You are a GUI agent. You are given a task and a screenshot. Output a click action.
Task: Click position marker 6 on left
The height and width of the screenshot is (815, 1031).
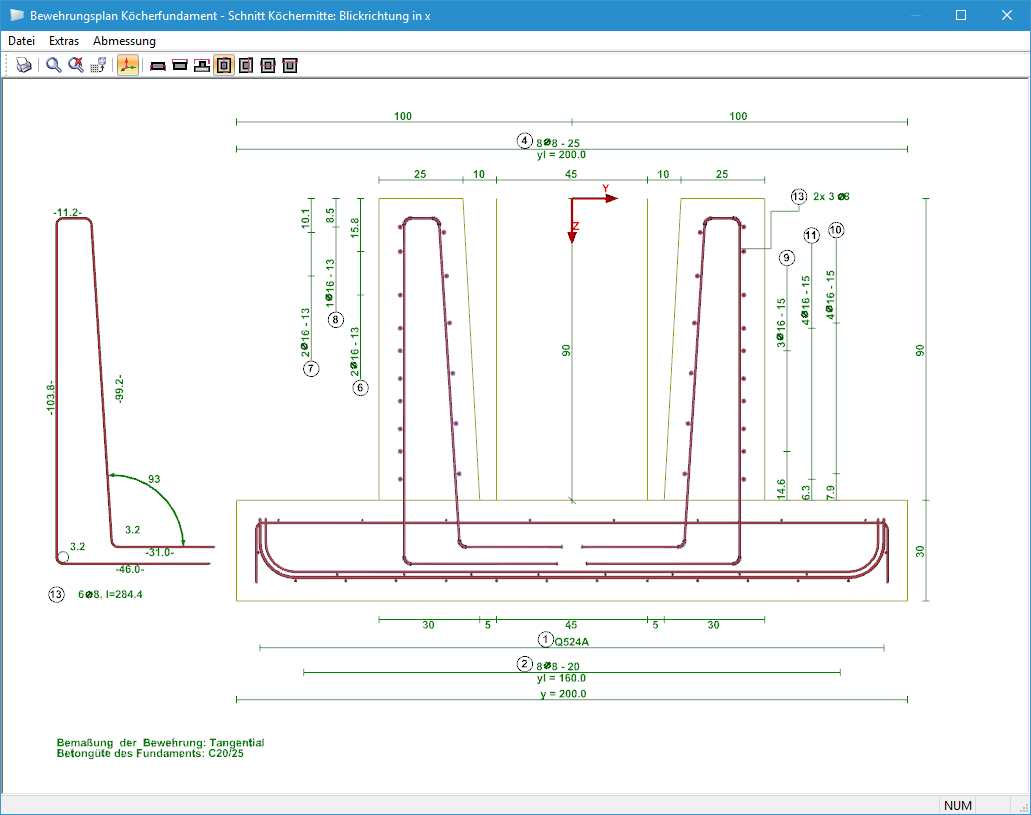[360, 387]
